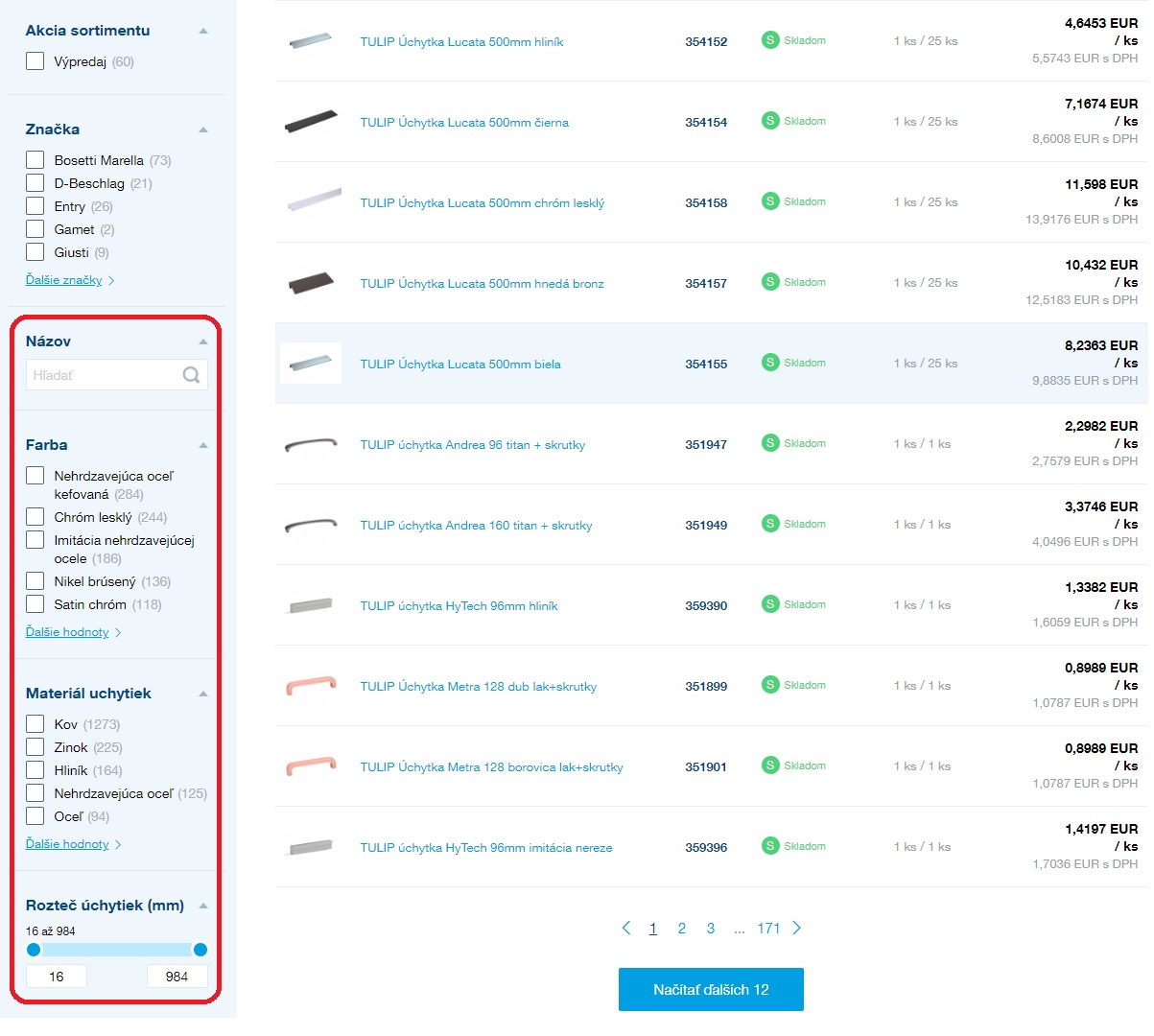
Task: Enable the Výpredaj checkbox
Action: (35, 61)
